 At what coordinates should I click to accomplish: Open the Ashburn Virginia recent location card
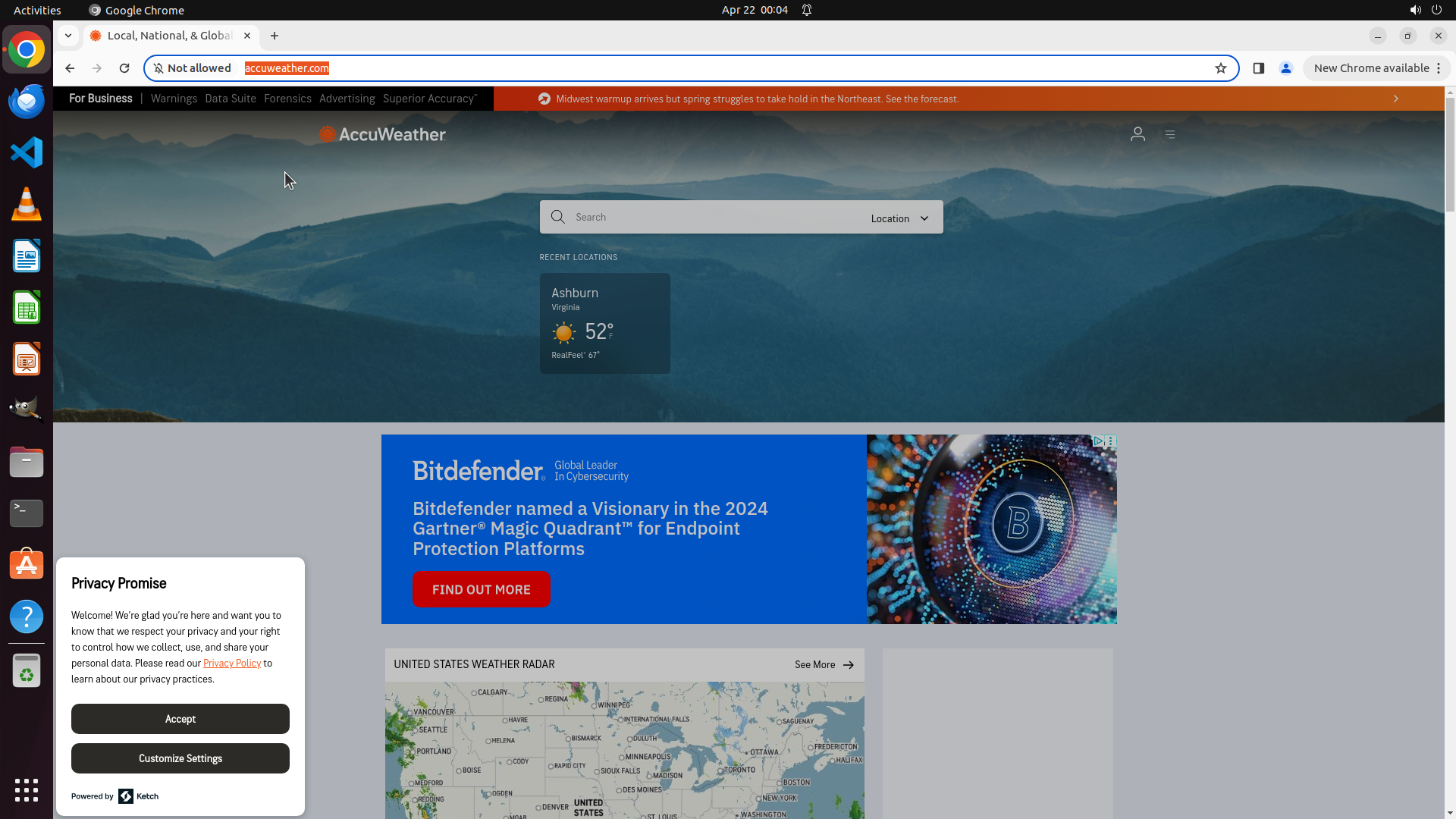[x=604, y=323]
